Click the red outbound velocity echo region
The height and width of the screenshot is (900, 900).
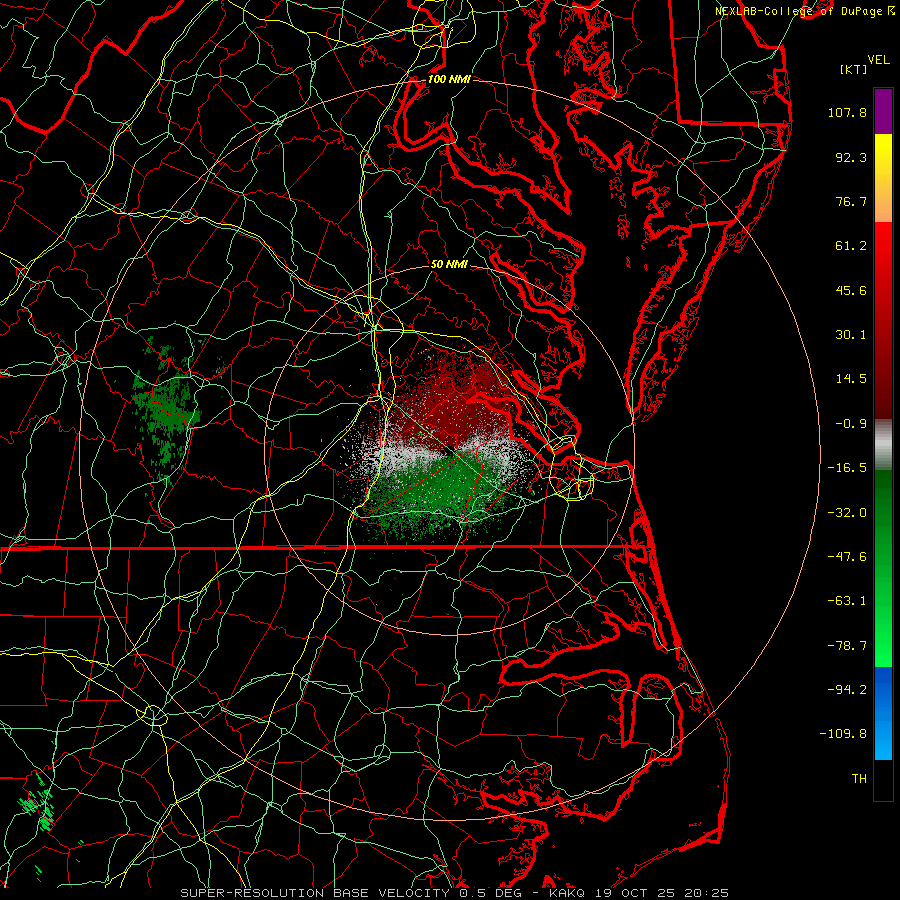(453, 396)
